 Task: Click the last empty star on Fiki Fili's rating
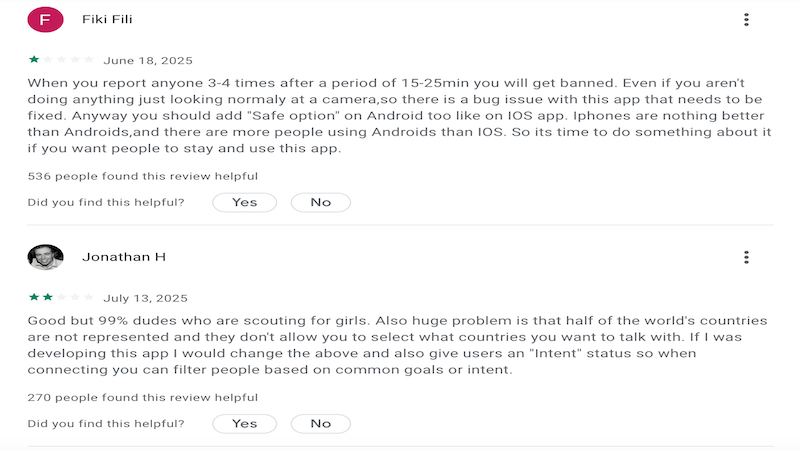pyautogui.click(x=90, y=60)
